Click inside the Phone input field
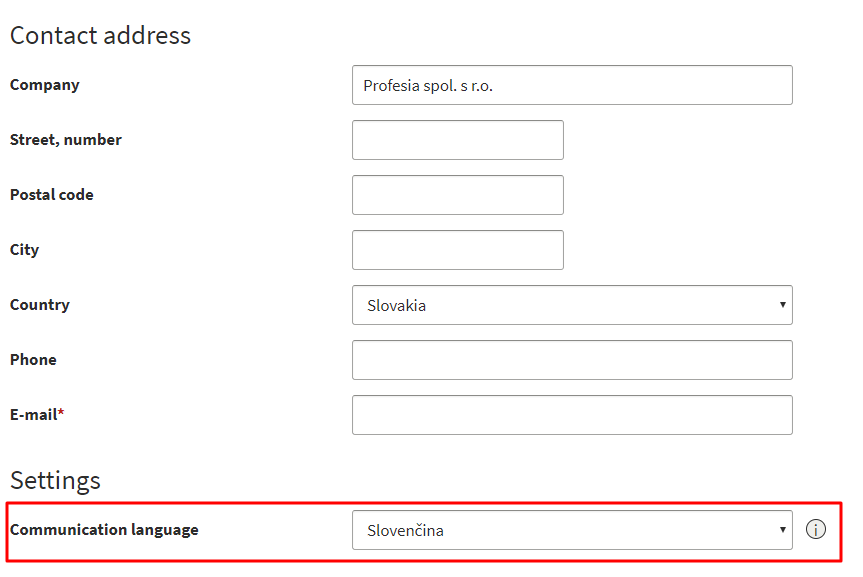 (x=572, y=360)
